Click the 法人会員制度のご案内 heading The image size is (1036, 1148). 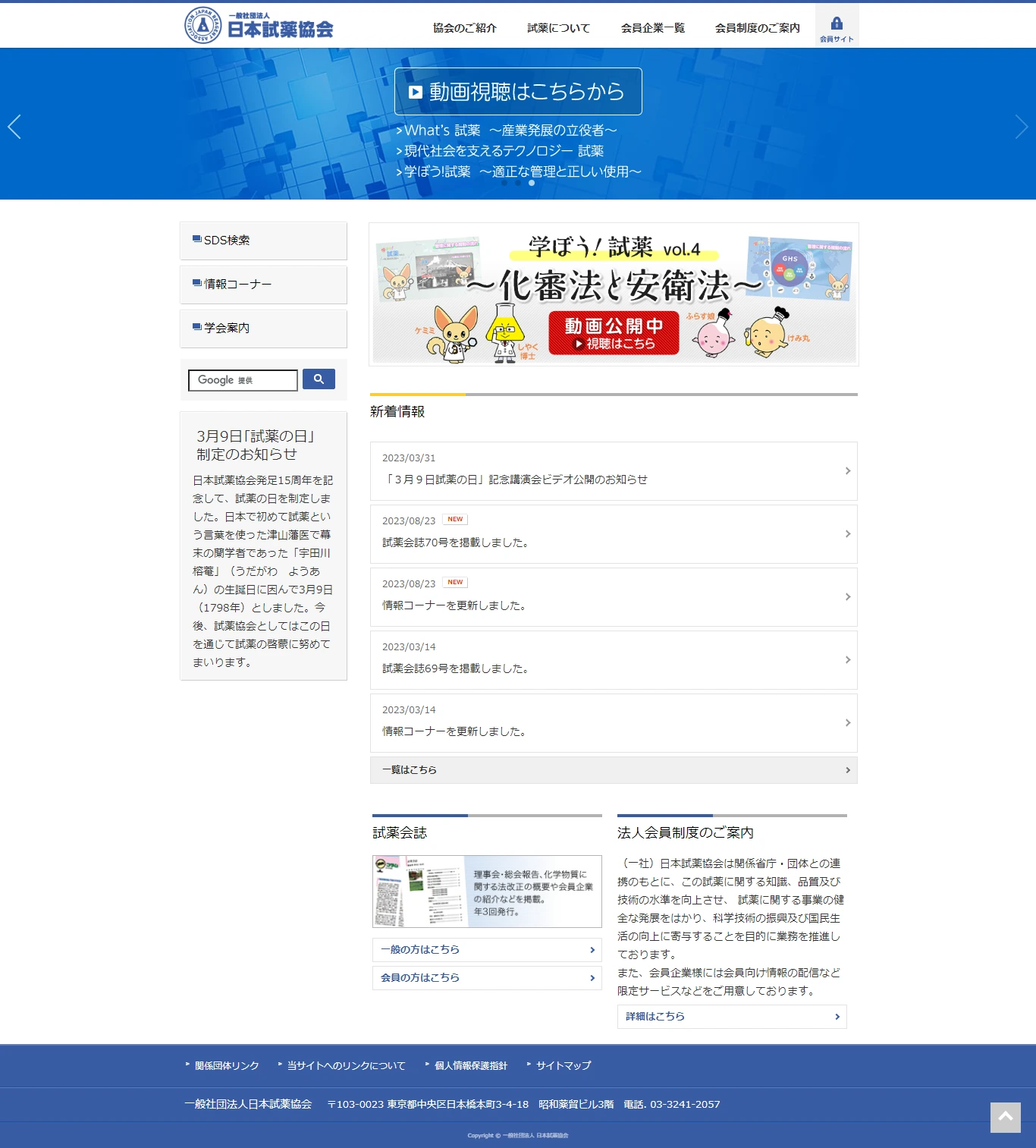point(686,833)
